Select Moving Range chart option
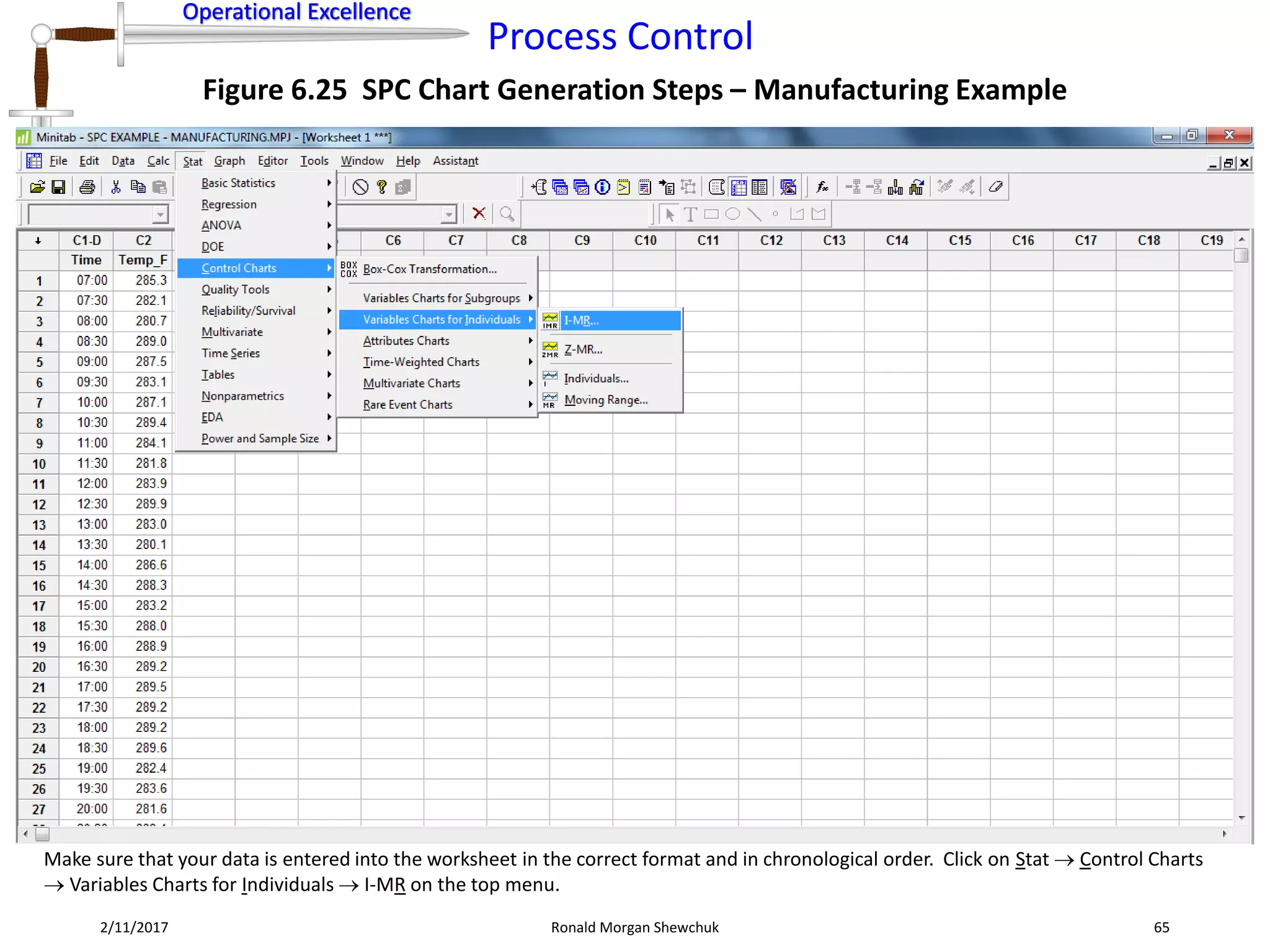Image resolution: width=1270 pixels, height=952 pixels. pyautogui.click(x=611, y=400)
